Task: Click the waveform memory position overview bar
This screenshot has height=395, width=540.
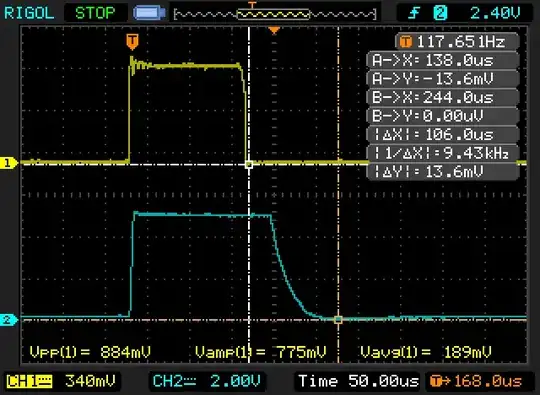Action: [x=275, y=14]
